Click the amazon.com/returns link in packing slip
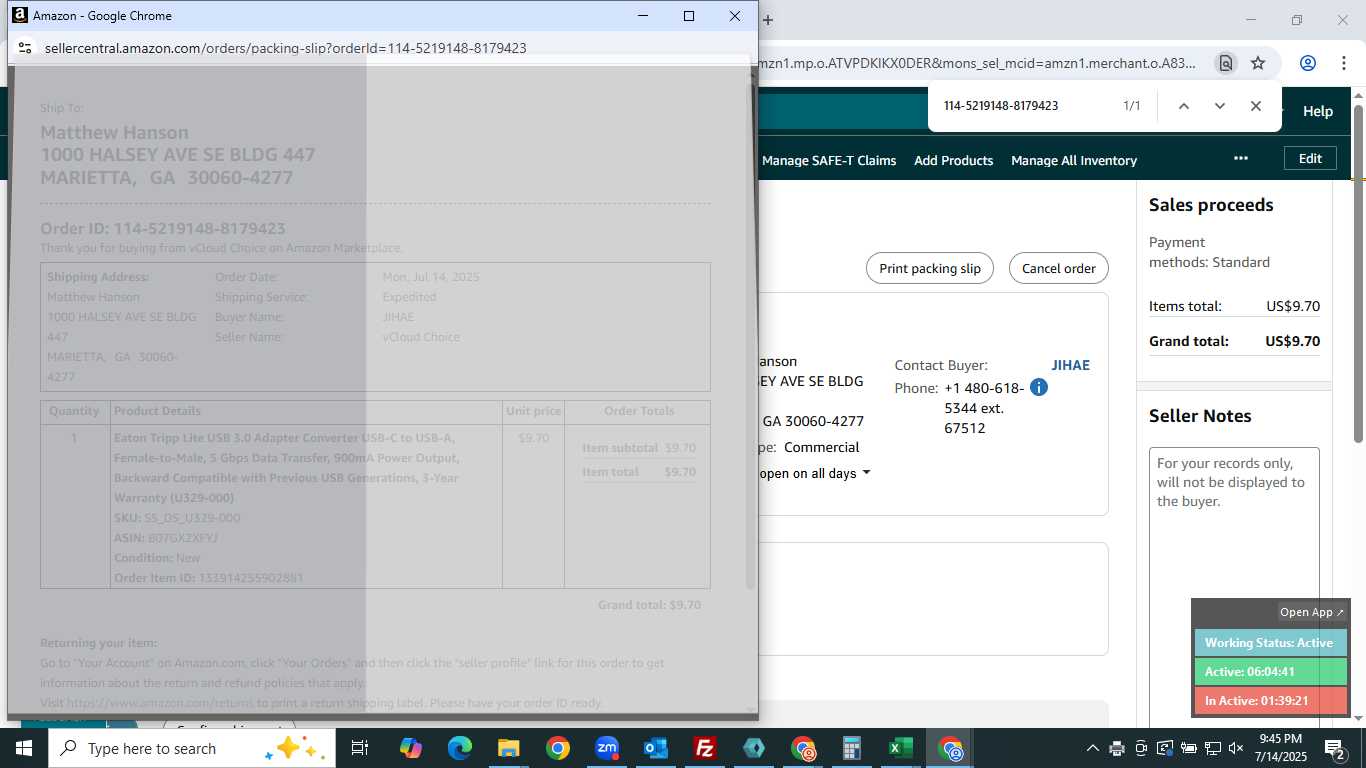1366x768 pixels. point(160,703)
